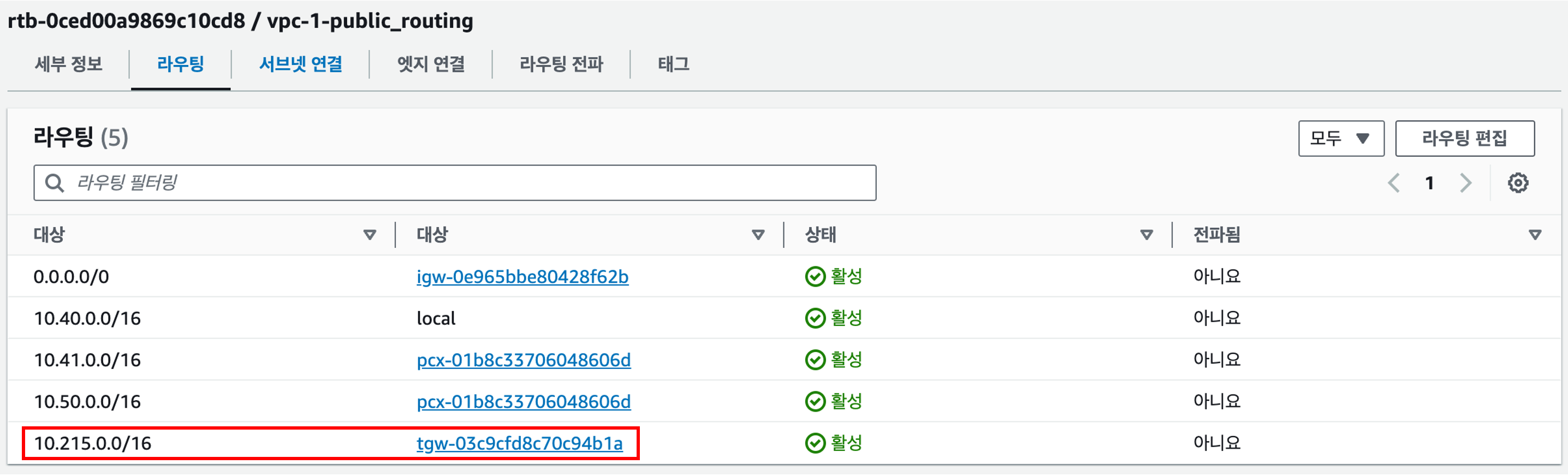Click 아니요 in the 10.41.0.0/16 row
This screenshot has height=476, width=1568.
[x=1217, y=360]
